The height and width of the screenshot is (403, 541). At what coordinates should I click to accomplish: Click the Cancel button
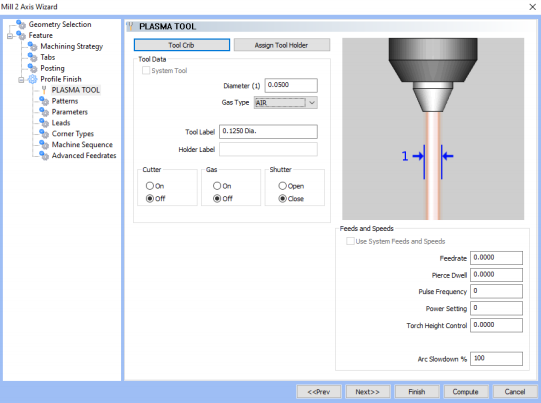point(515,392)
